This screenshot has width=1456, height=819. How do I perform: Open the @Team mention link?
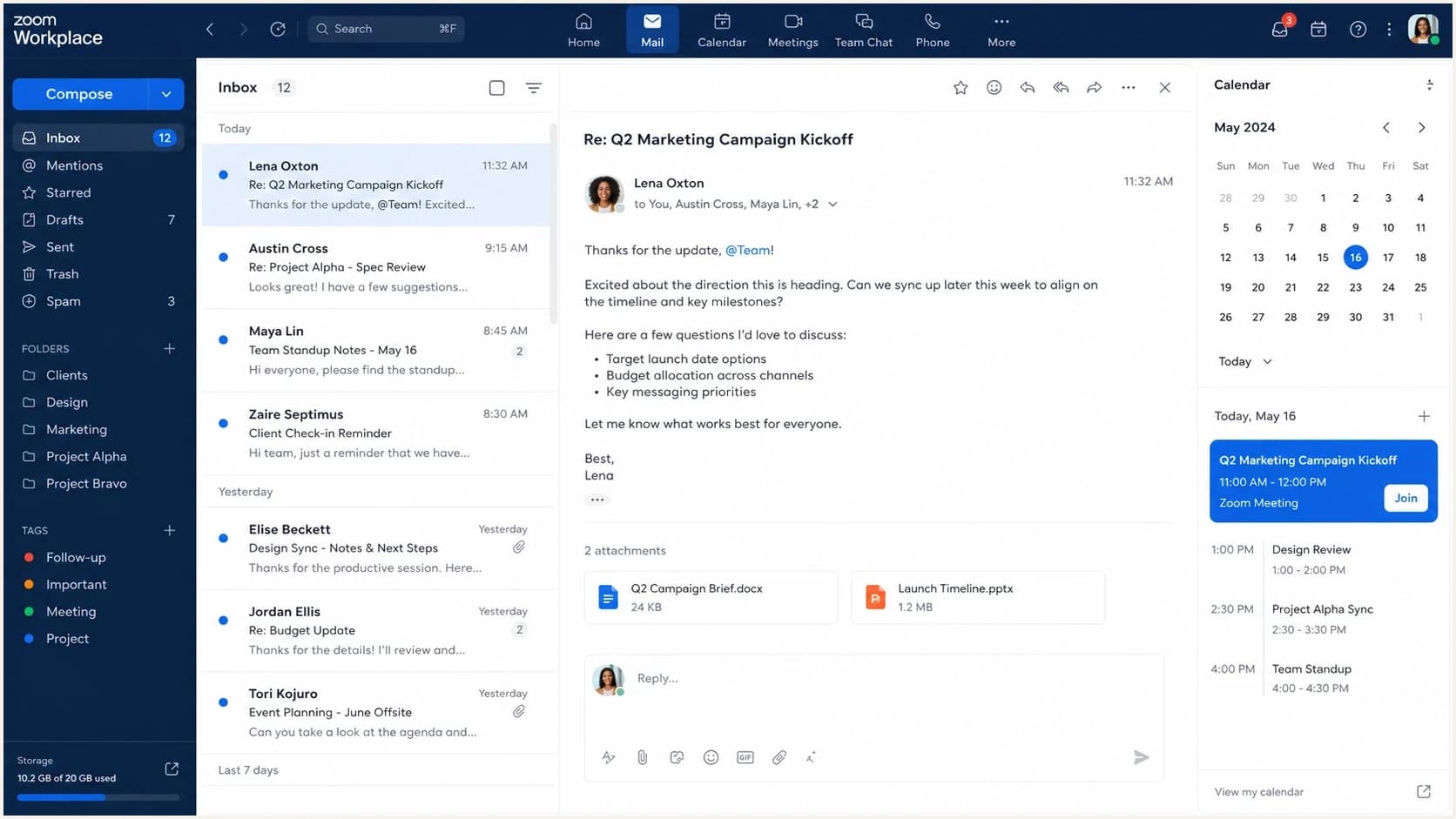(x=749, y=250)
